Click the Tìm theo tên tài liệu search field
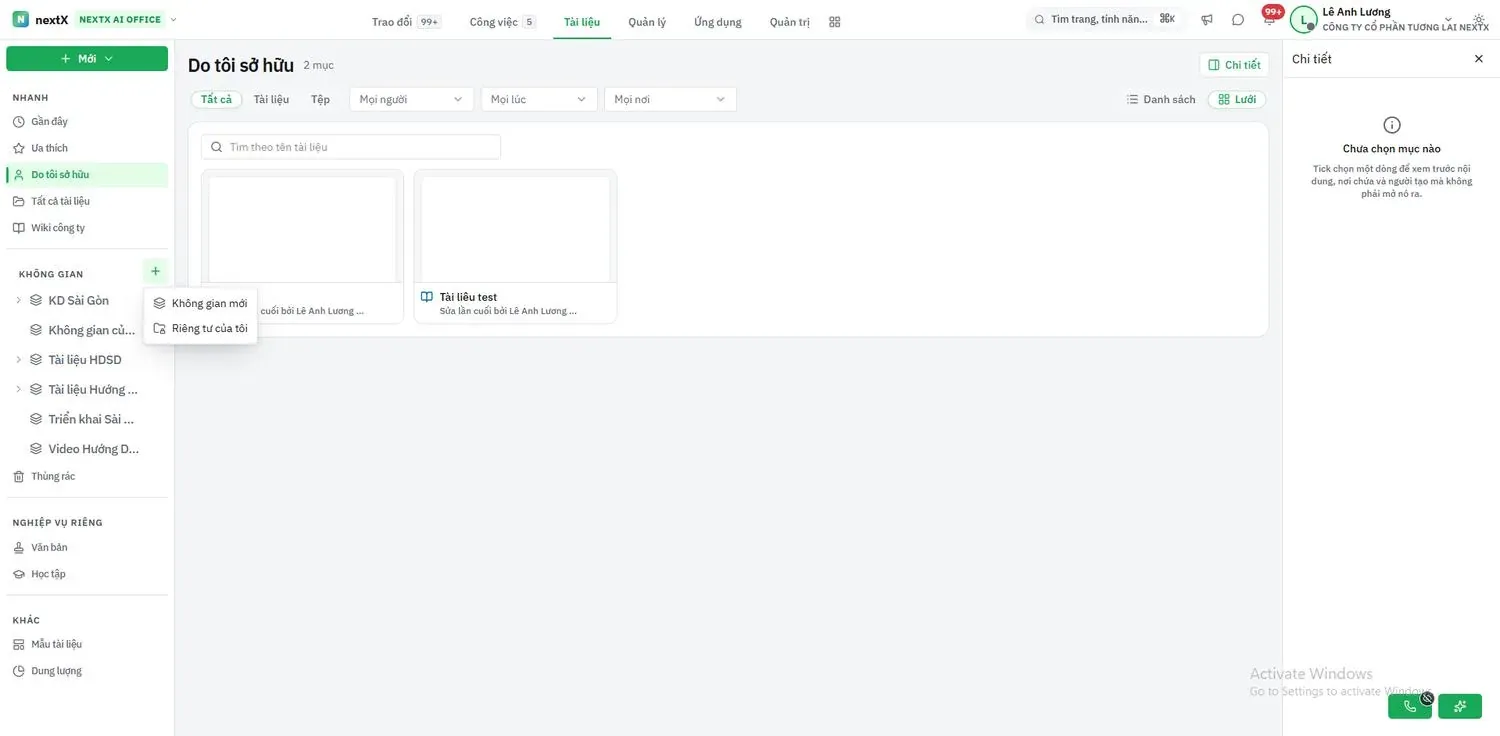 [351, 147]
